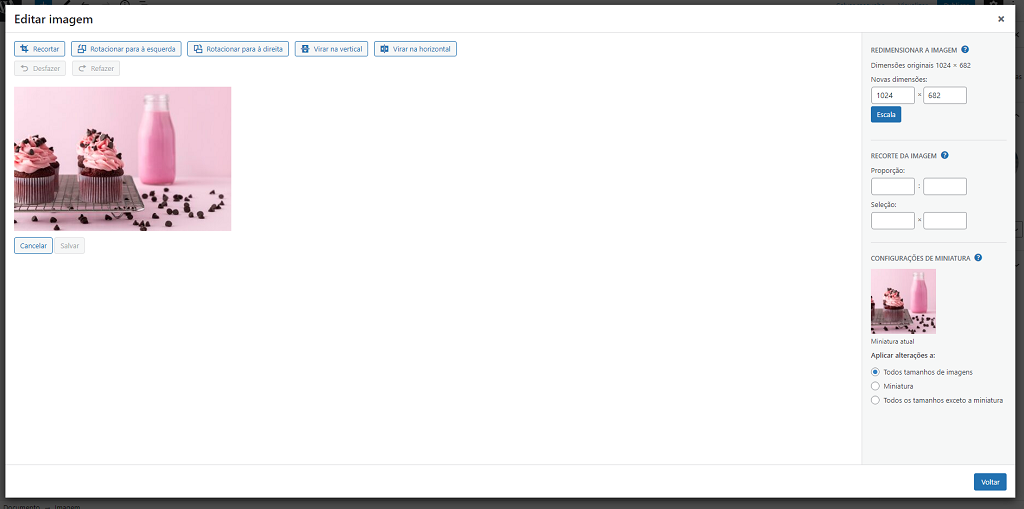This screenshot has width=1024, height=509.
Task: Click the Recortar crop tool button
Action: pos(40,49)
